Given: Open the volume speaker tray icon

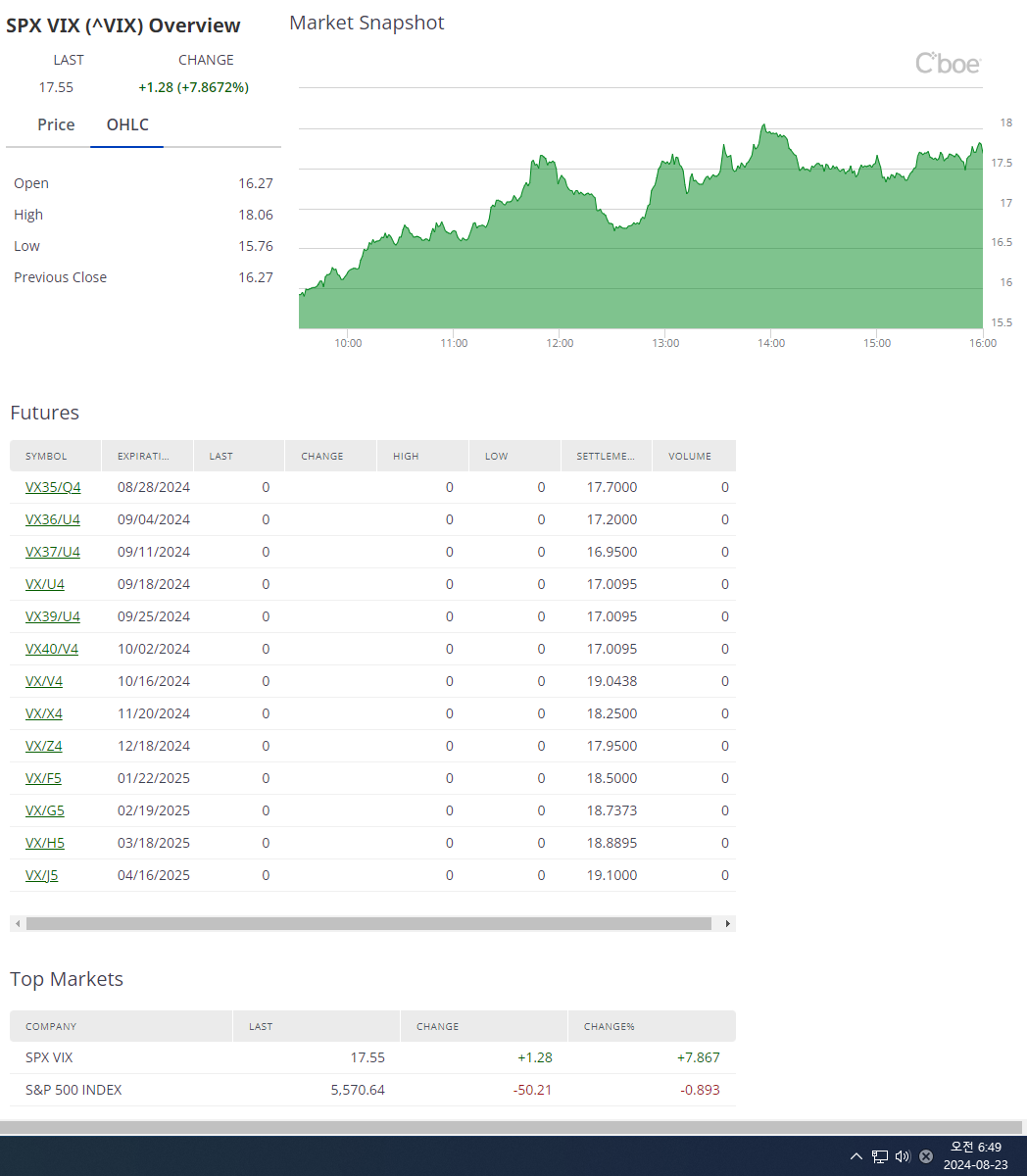Looking at the screenshot, I should (x=903, y=1156).
